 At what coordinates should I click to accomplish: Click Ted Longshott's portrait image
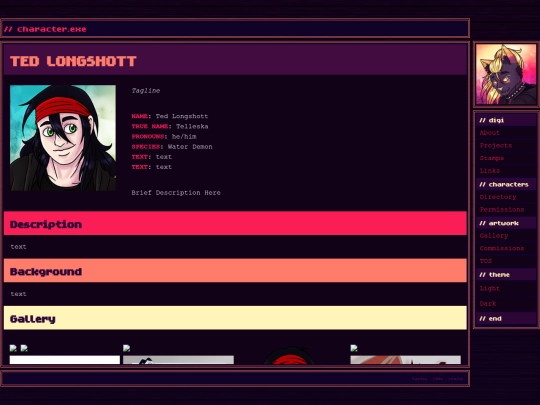tap(63, 138)
